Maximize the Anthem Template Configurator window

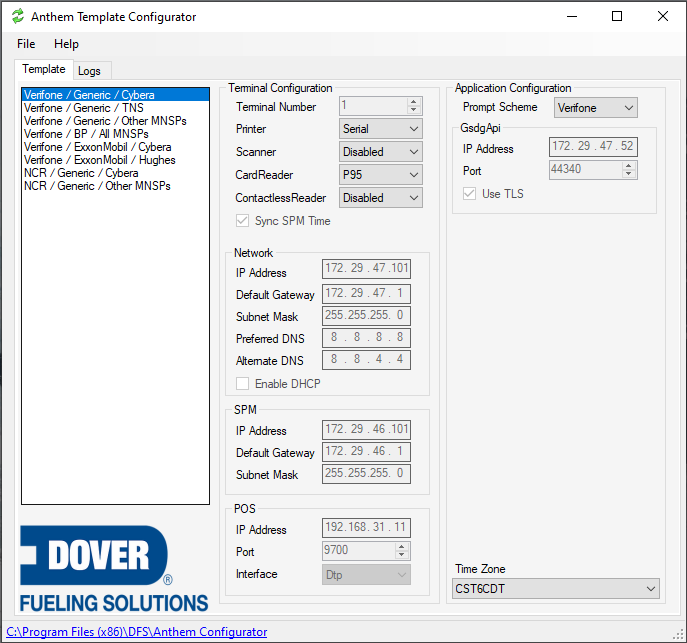[x=617, y=17]
